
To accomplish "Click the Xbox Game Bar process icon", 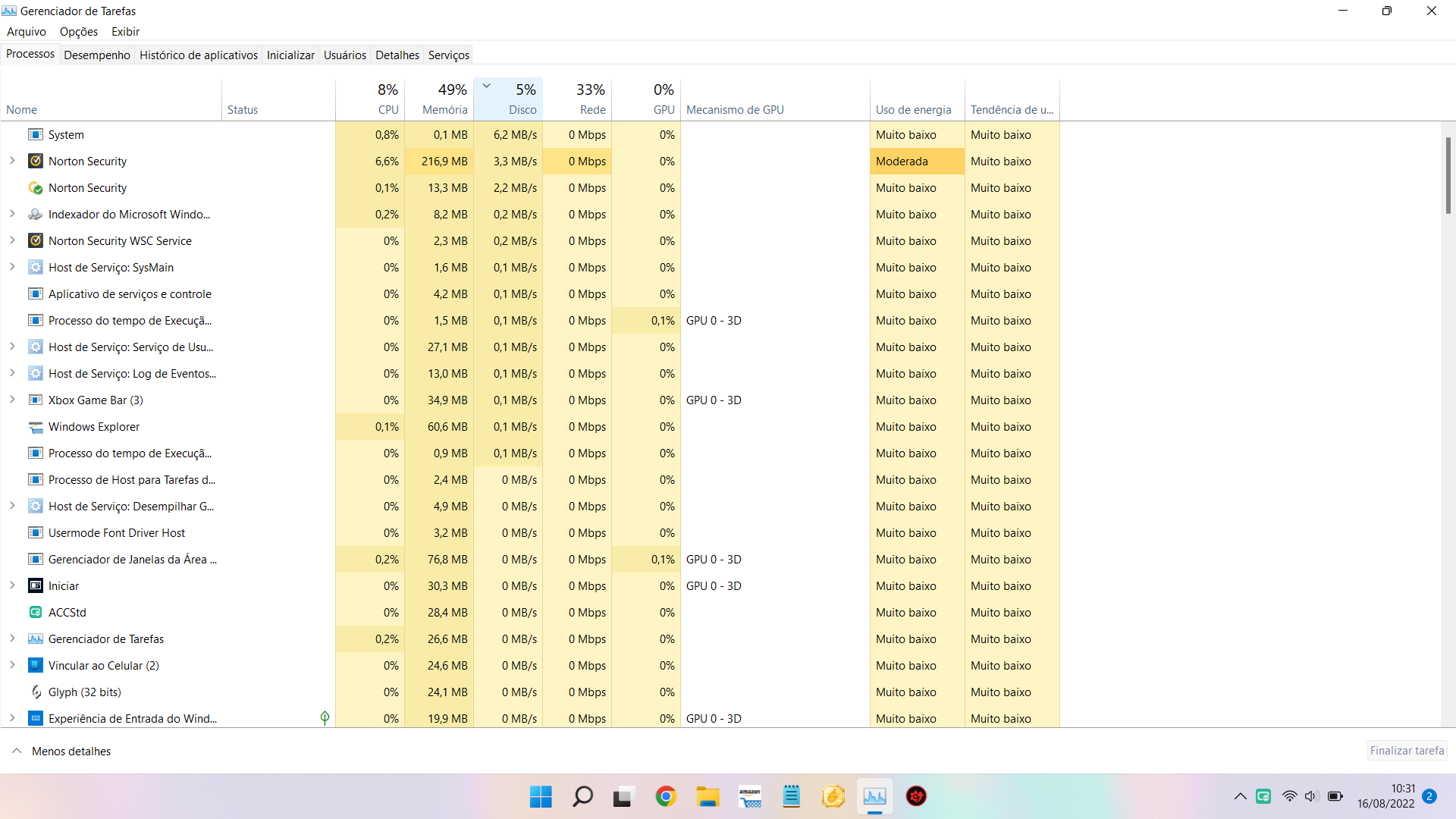I will (x=36, y=400).
